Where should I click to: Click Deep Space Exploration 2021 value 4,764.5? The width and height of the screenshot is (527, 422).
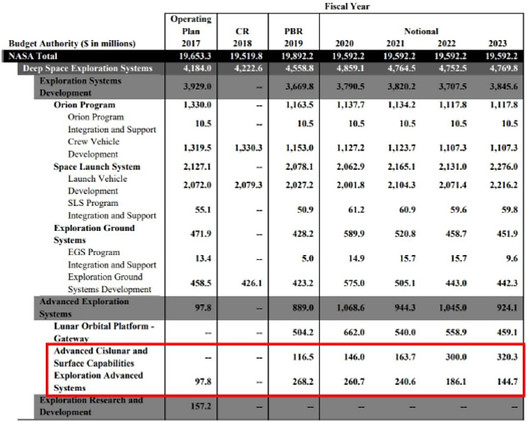pos(402,68)
